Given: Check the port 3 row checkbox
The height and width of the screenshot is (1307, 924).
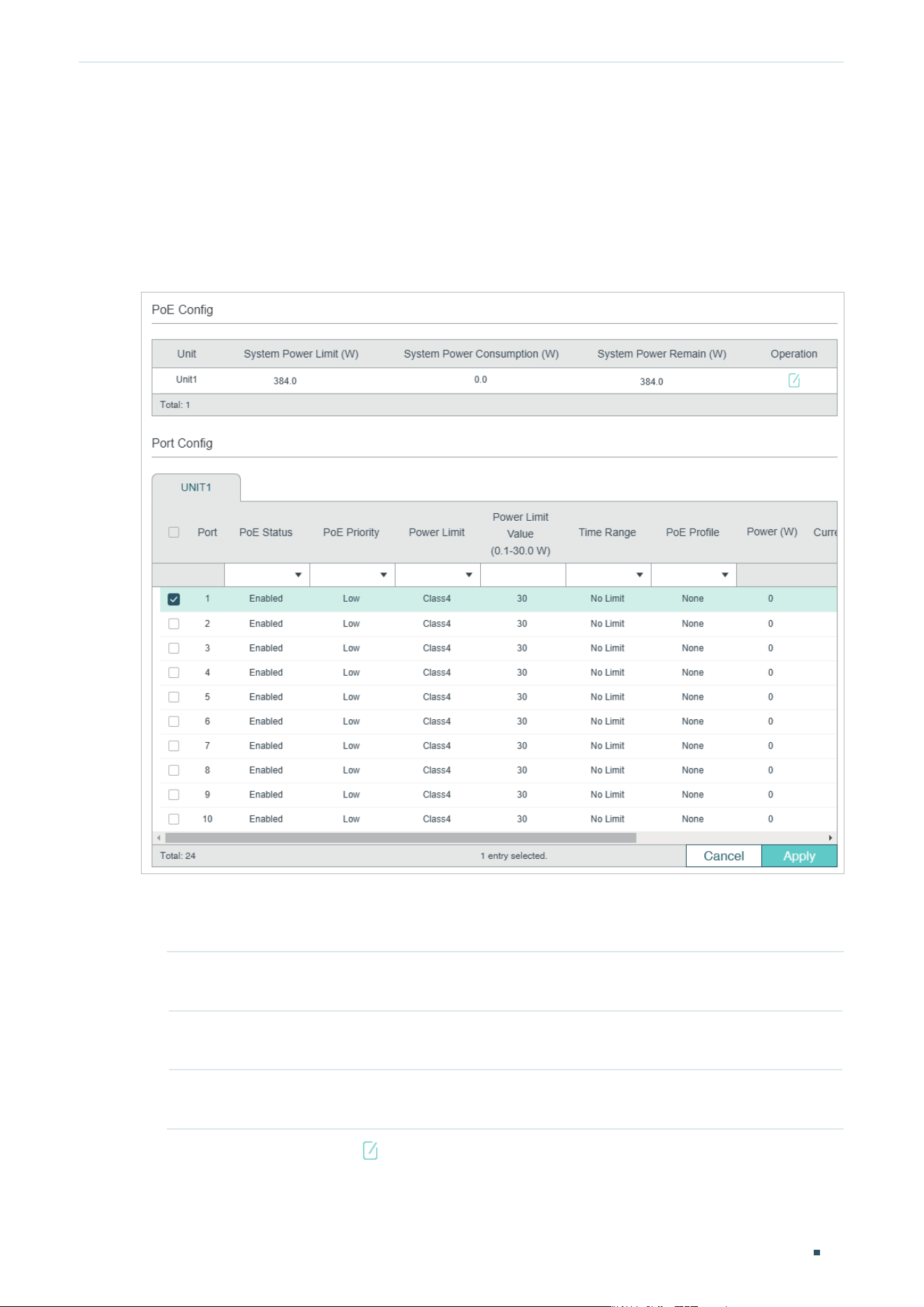Looking at the screenshot, I should pyautogui.click(x=174, y=648).
